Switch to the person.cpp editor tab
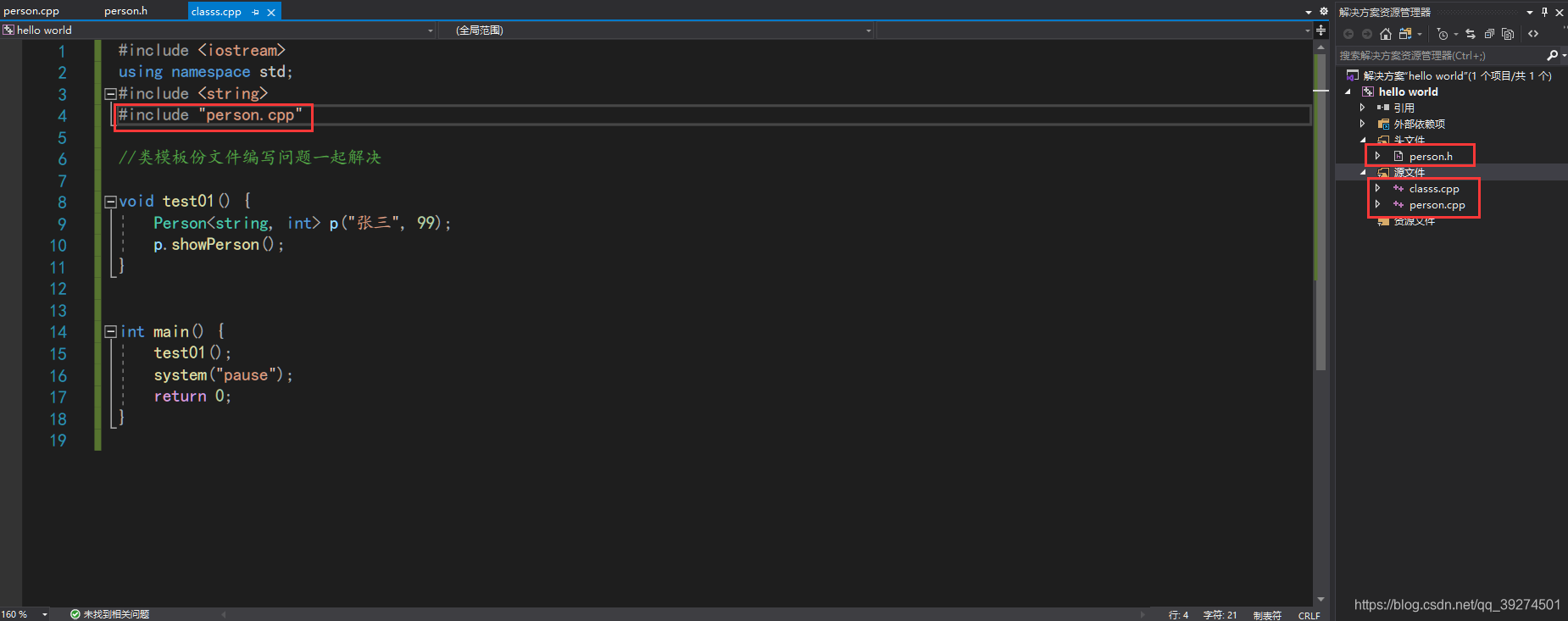This screenshot has width=1568, height=621. click(x=31, y=11)
